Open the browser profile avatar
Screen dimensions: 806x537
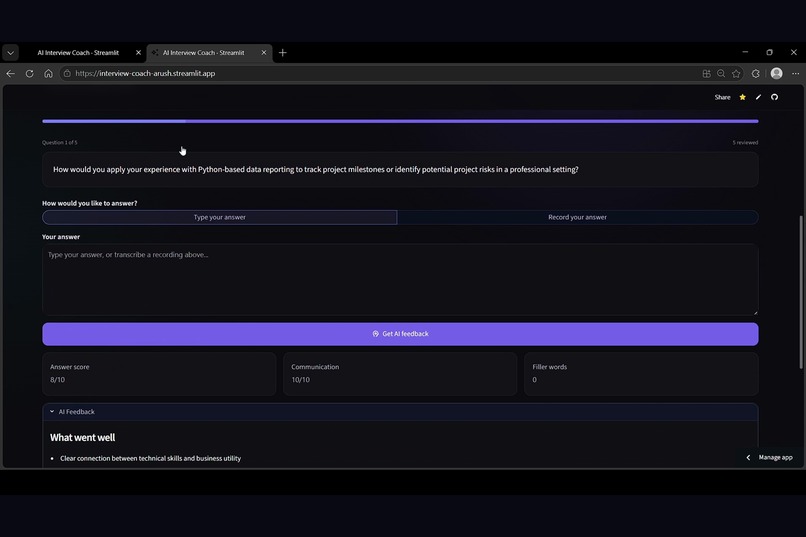(777, 73)
